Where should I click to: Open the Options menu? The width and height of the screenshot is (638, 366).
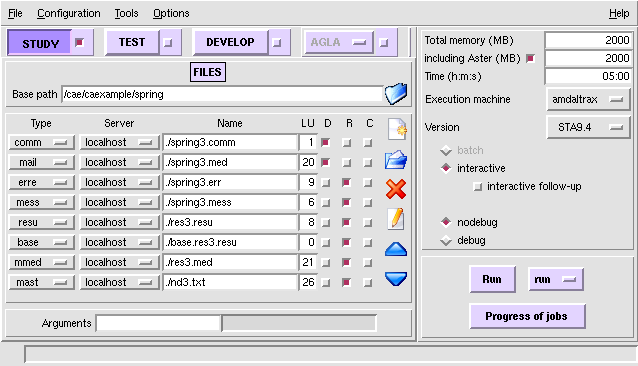(171, 13)
